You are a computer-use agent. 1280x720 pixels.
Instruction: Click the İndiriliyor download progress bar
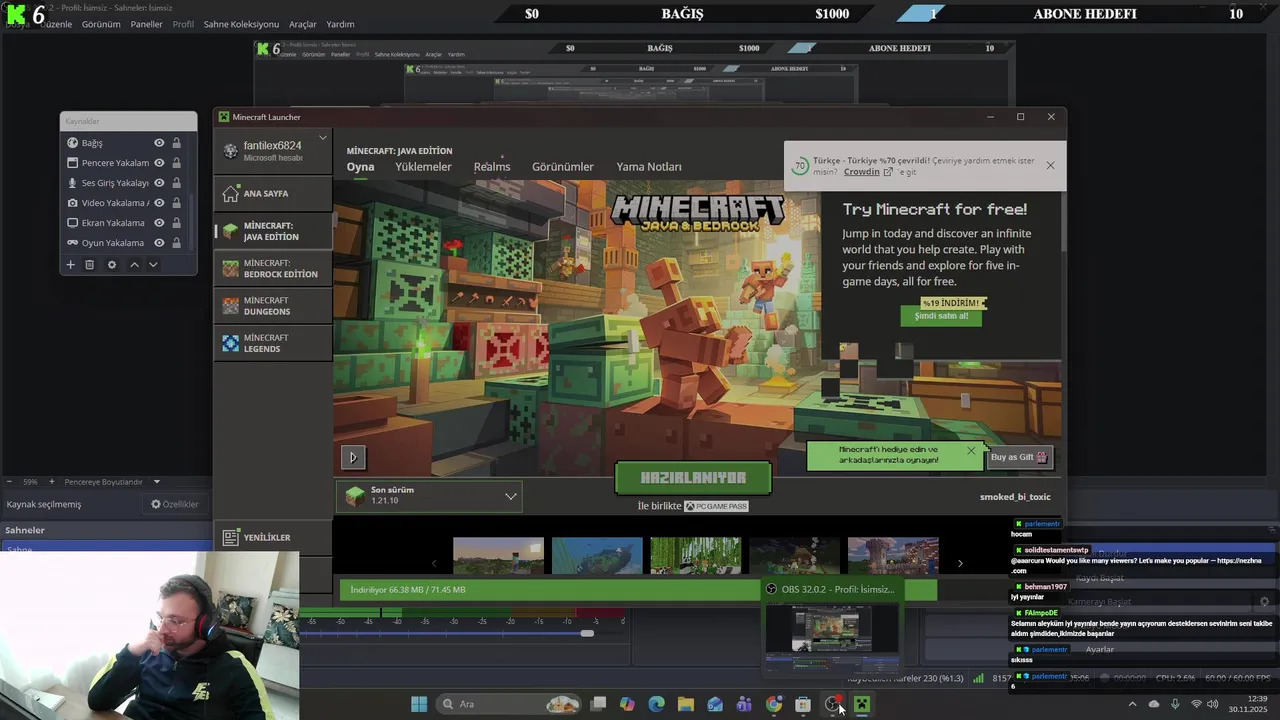point(638,590)
